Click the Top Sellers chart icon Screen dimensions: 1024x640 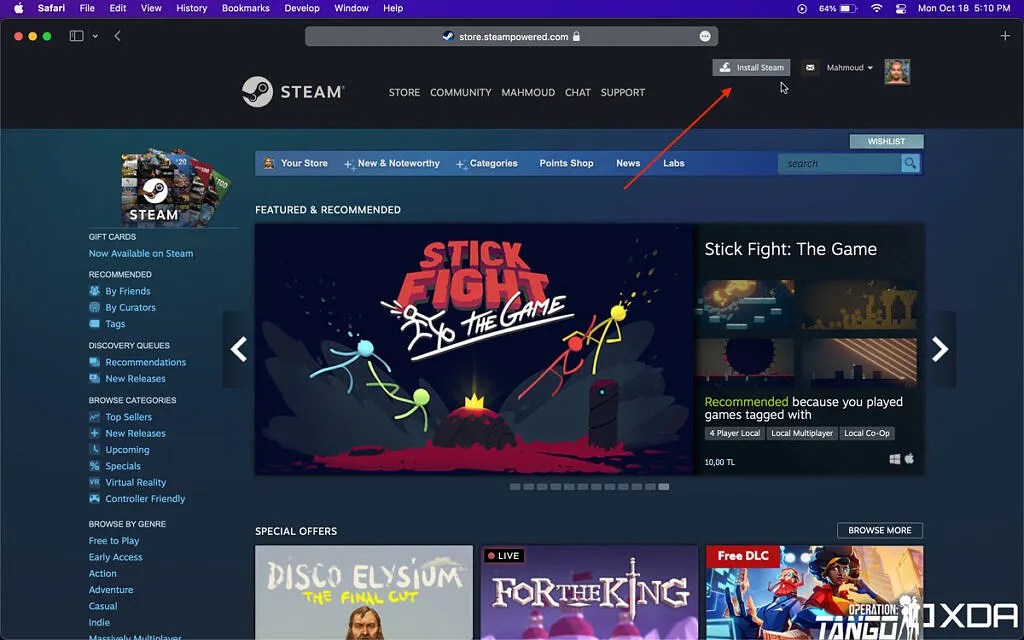click(95, 417)
